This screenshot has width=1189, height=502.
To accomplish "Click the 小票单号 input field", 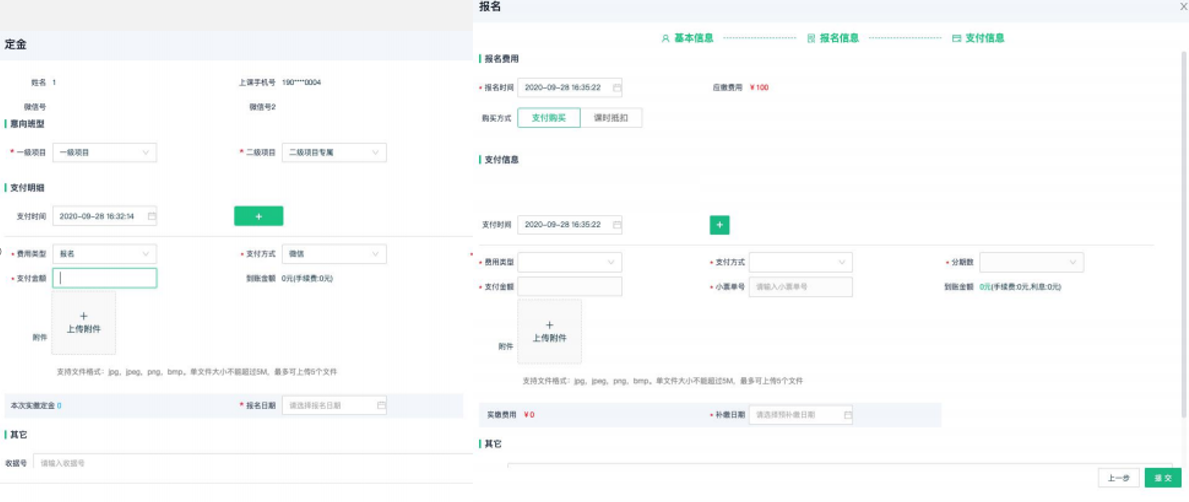I will pyautogui.click(x=800, y=287).
